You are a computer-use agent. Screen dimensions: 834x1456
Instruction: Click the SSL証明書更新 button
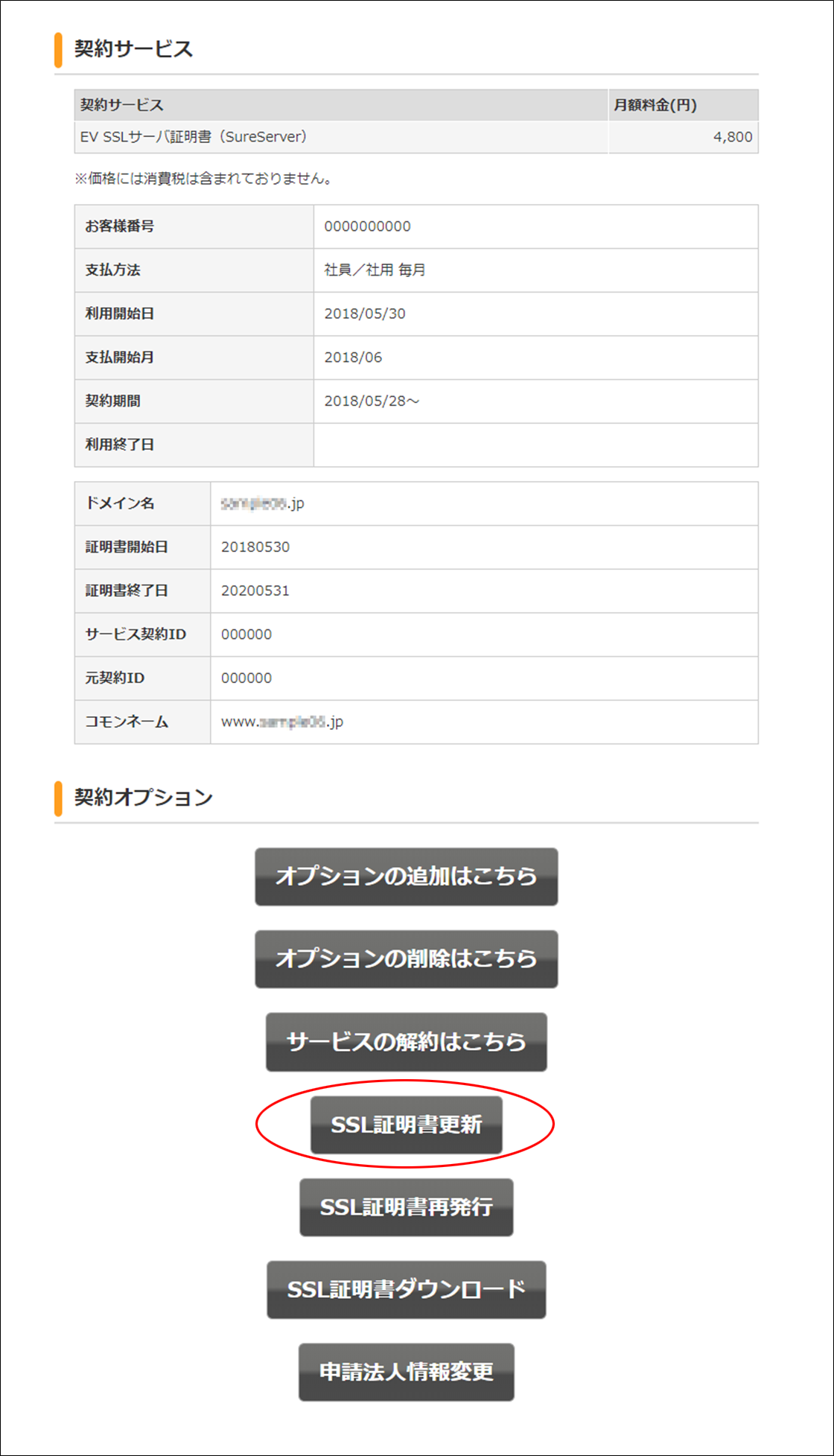click(x=406, y=1124)
